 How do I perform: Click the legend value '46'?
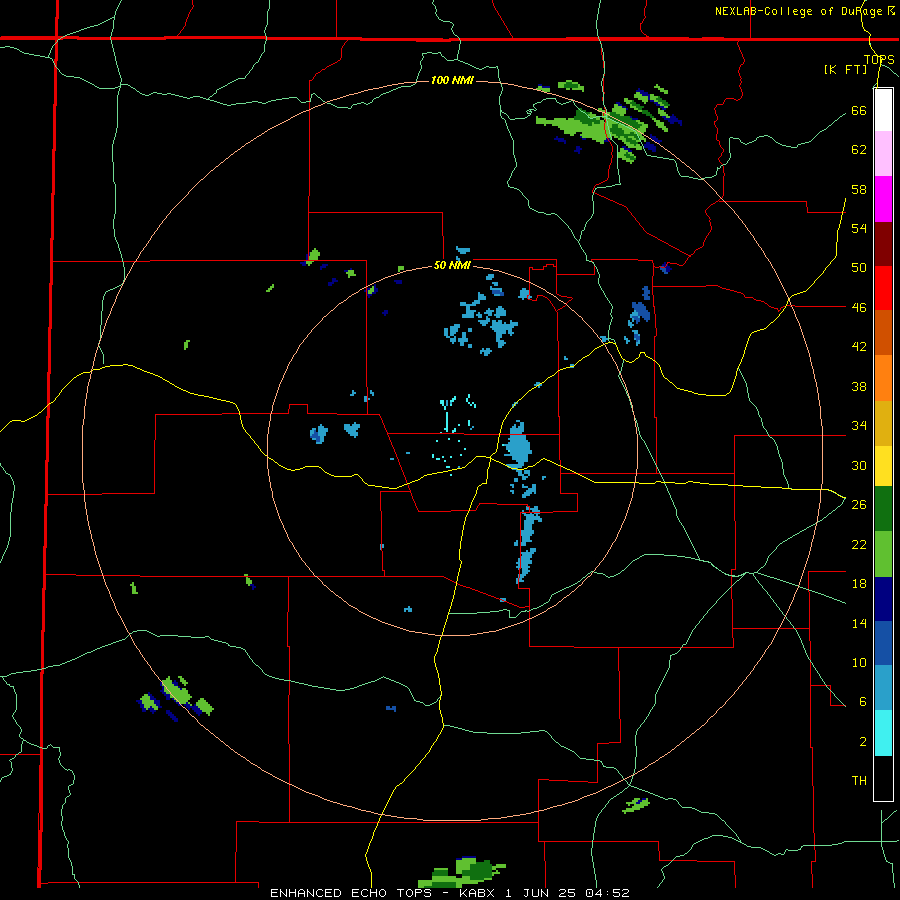(x=859, y=308)
